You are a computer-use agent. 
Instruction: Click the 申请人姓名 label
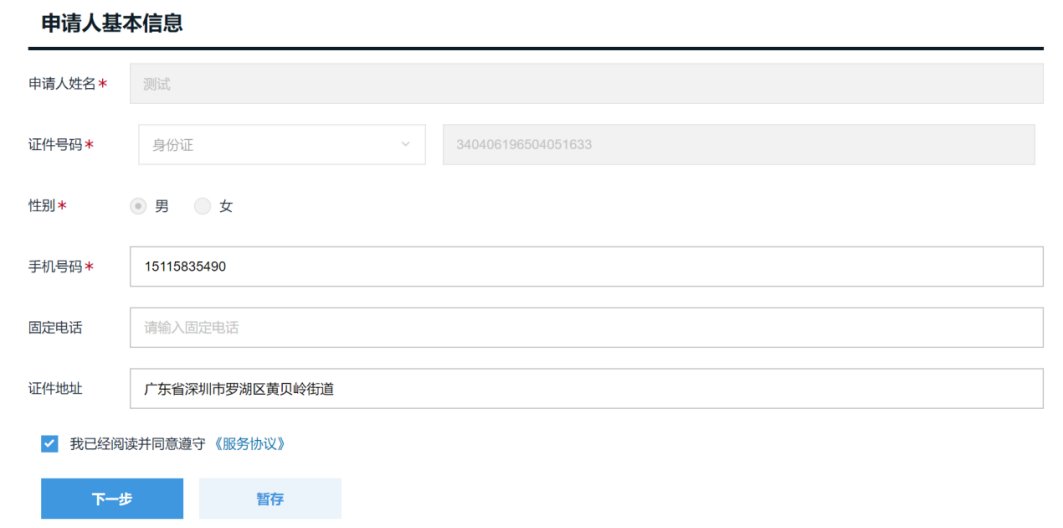click(62, 84)
